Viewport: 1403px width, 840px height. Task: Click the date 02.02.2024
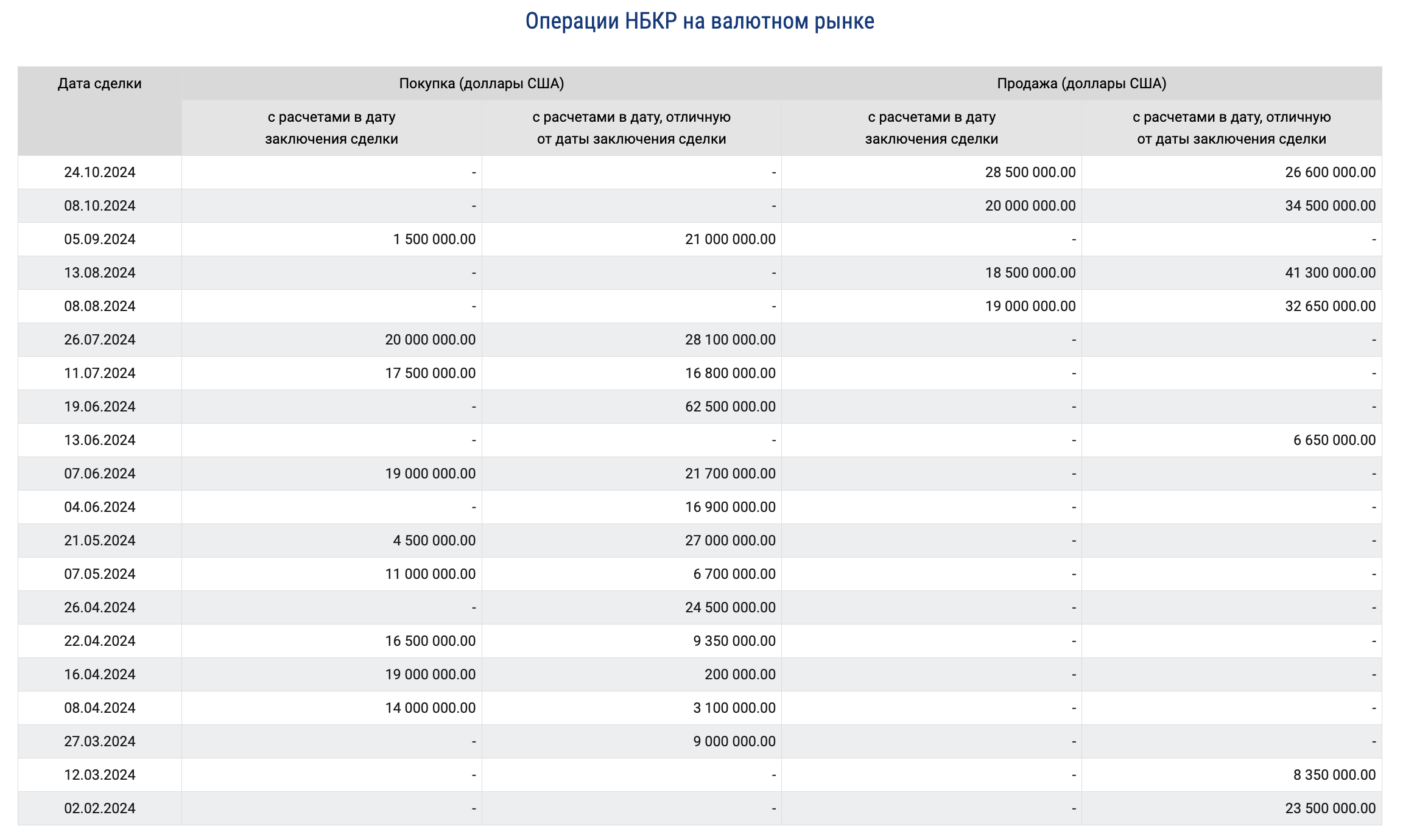99,808
